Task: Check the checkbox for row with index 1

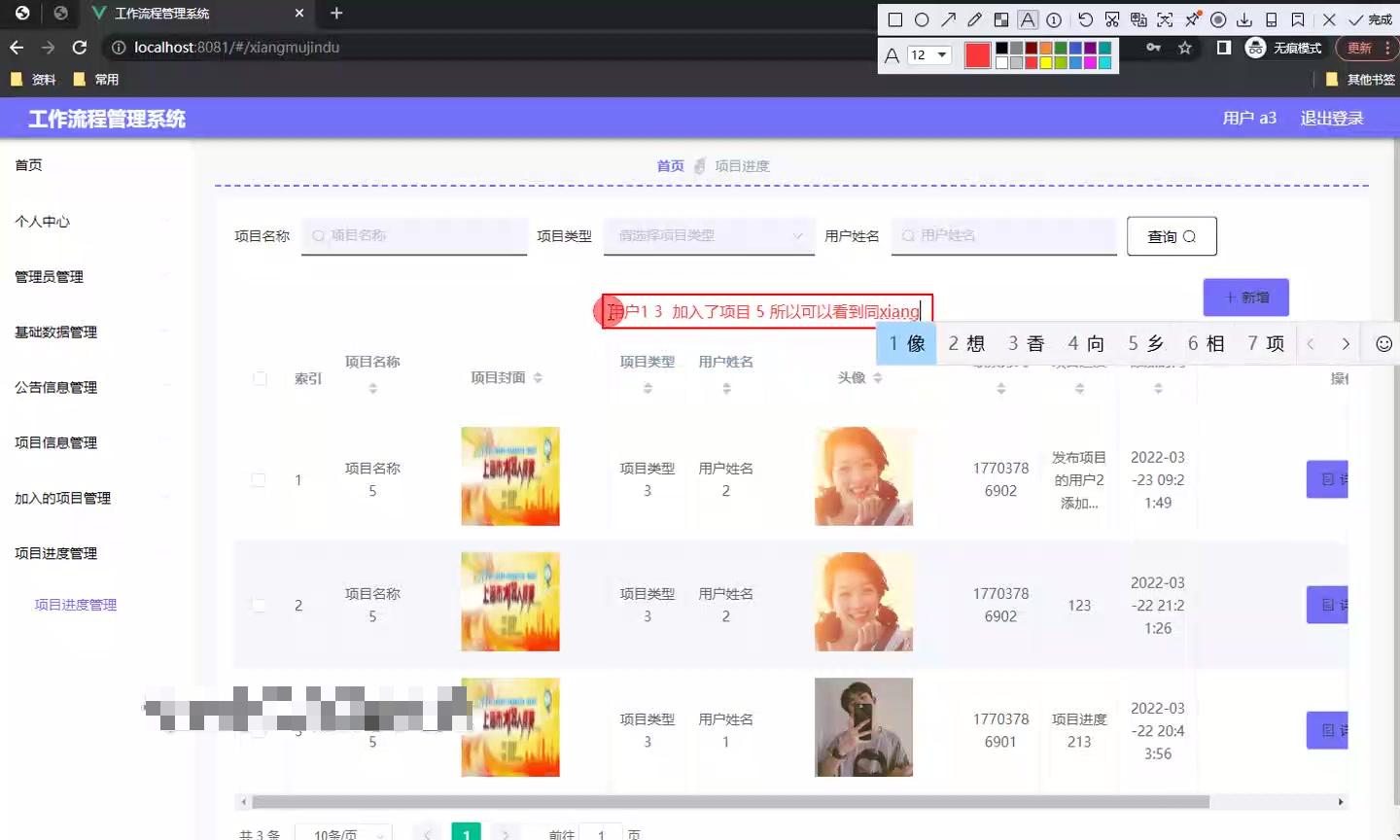Action: 260,479
